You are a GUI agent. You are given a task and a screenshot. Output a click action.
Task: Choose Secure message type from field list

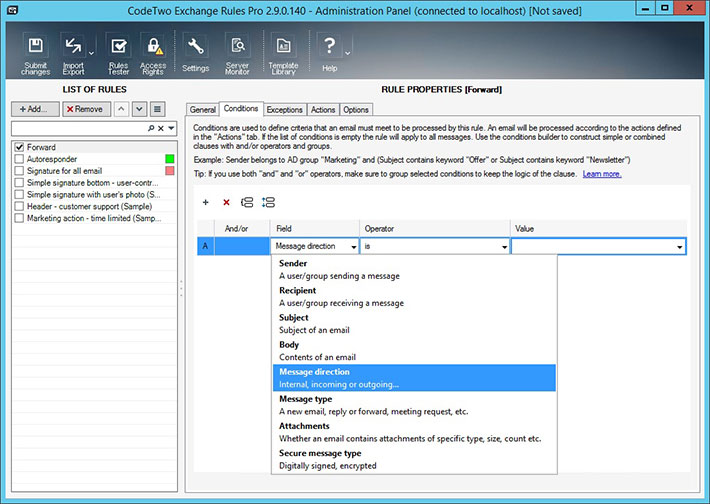pyautogui.click(x=414, y=460)
